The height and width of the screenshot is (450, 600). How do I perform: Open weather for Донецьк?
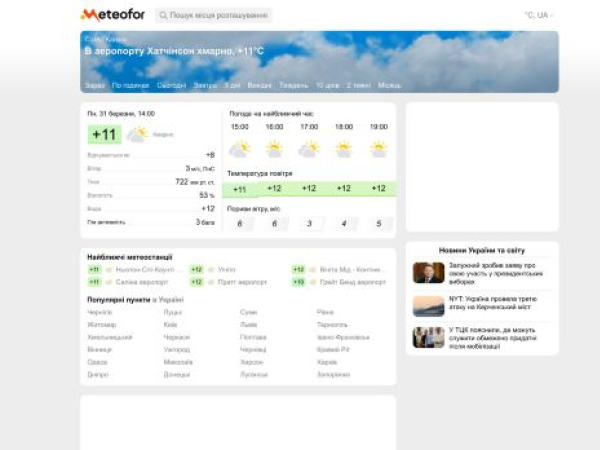176,375
